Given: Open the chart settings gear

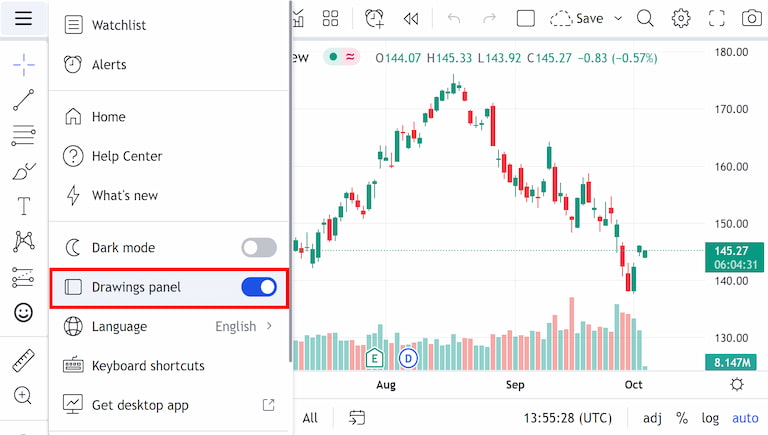Looking at the screenshot, I should (681, 19).
